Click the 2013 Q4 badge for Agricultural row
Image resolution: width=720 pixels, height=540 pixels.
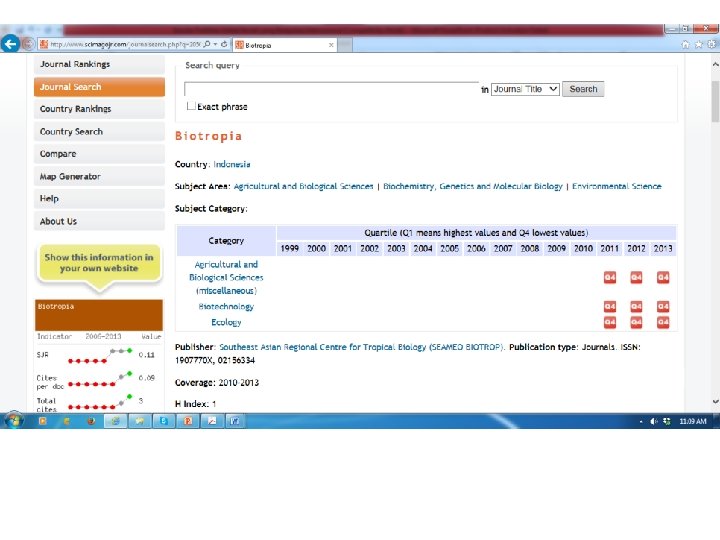click(663, 277)
